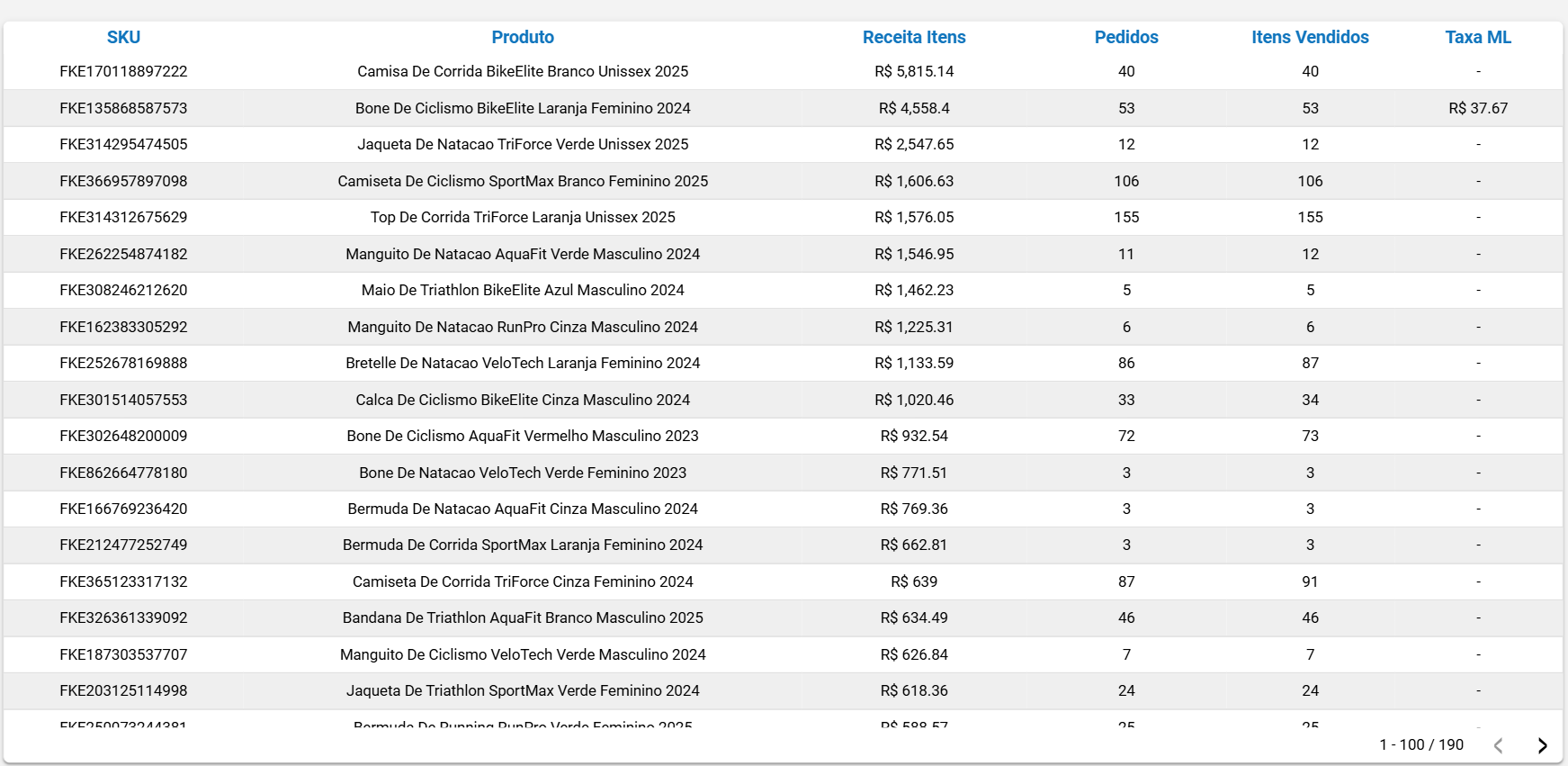Select SKU FKE170118897222 cell
Image resolution: width=1568 pixels, height=766 pixels.
123,71
